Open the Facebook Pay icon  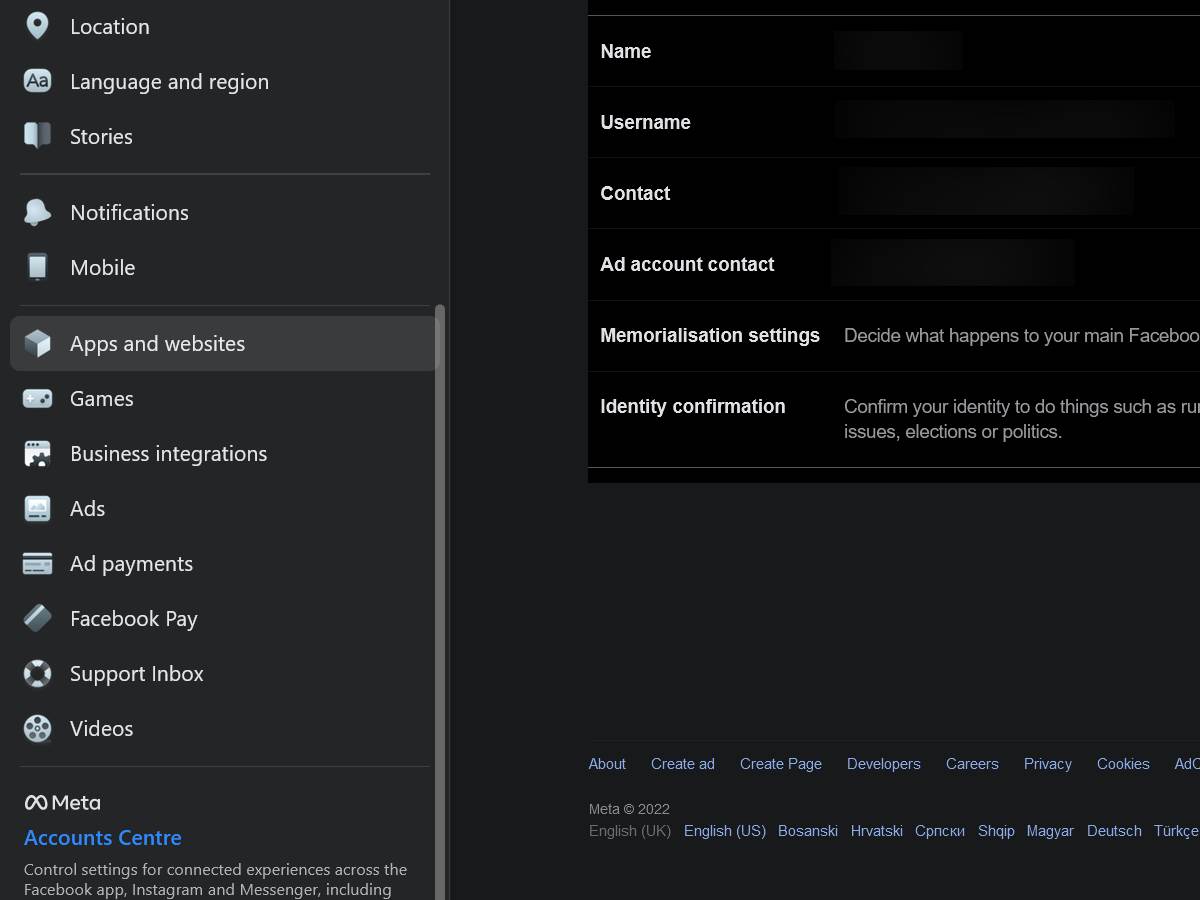37,618
